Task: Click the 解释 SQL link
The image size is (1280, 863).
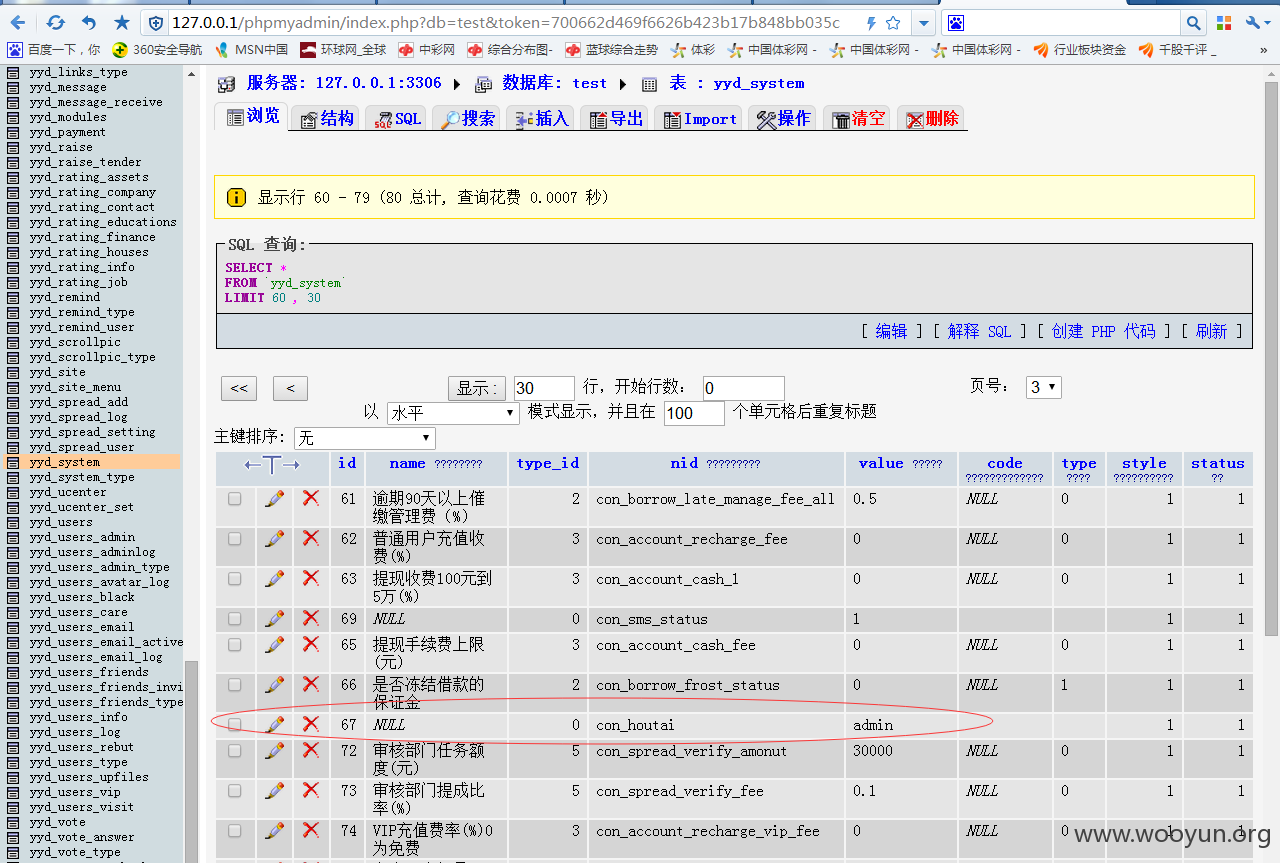Action: [980, 331]
